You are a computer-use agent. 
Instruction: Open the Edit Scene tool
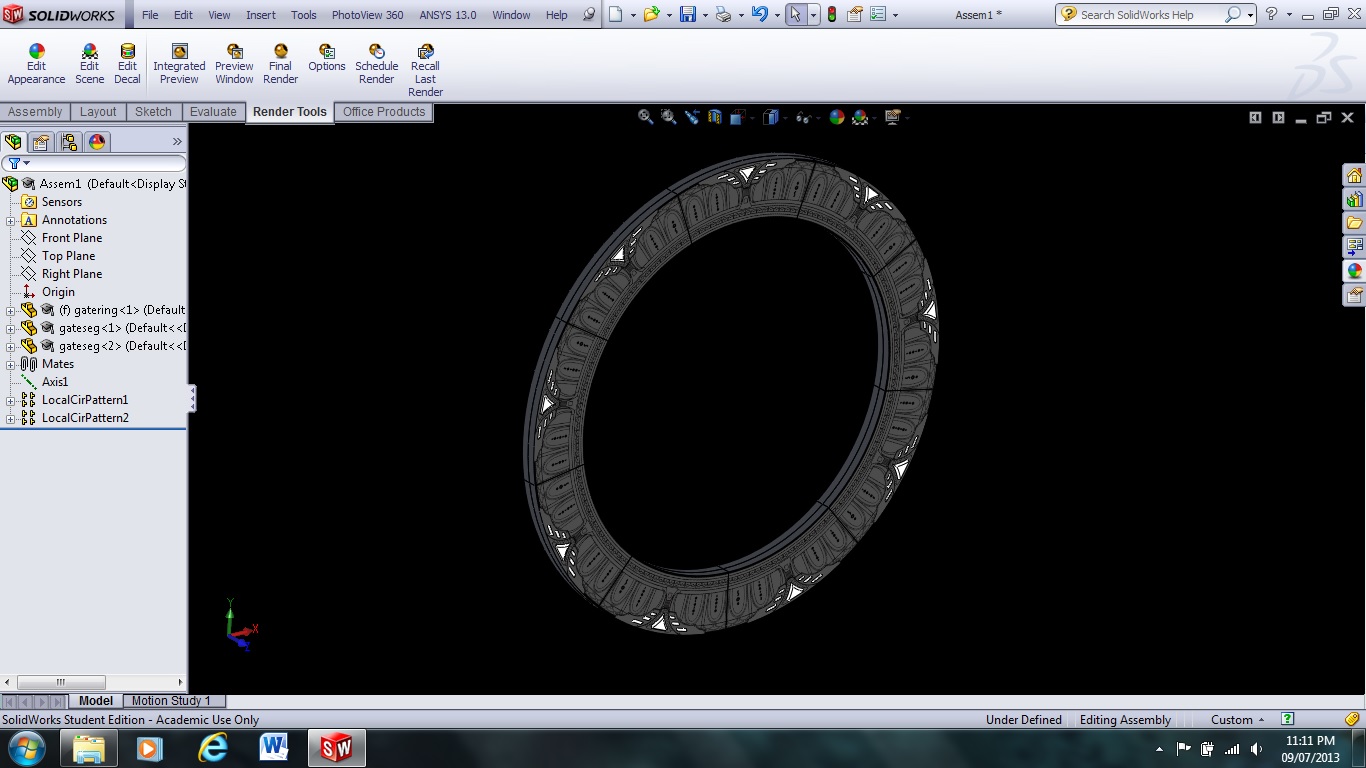pyautogui.click(x=89, y=64)
